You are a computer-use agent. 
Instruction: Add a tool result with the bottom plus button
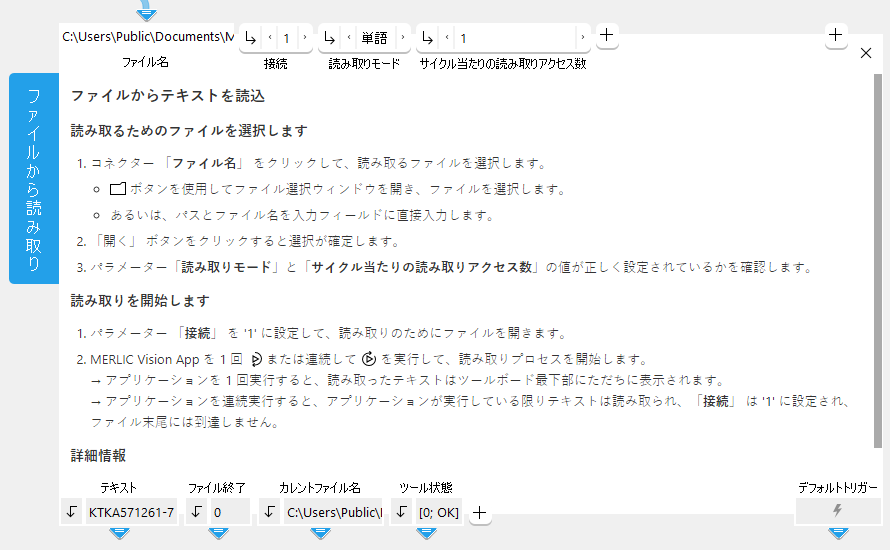(480, 512)
